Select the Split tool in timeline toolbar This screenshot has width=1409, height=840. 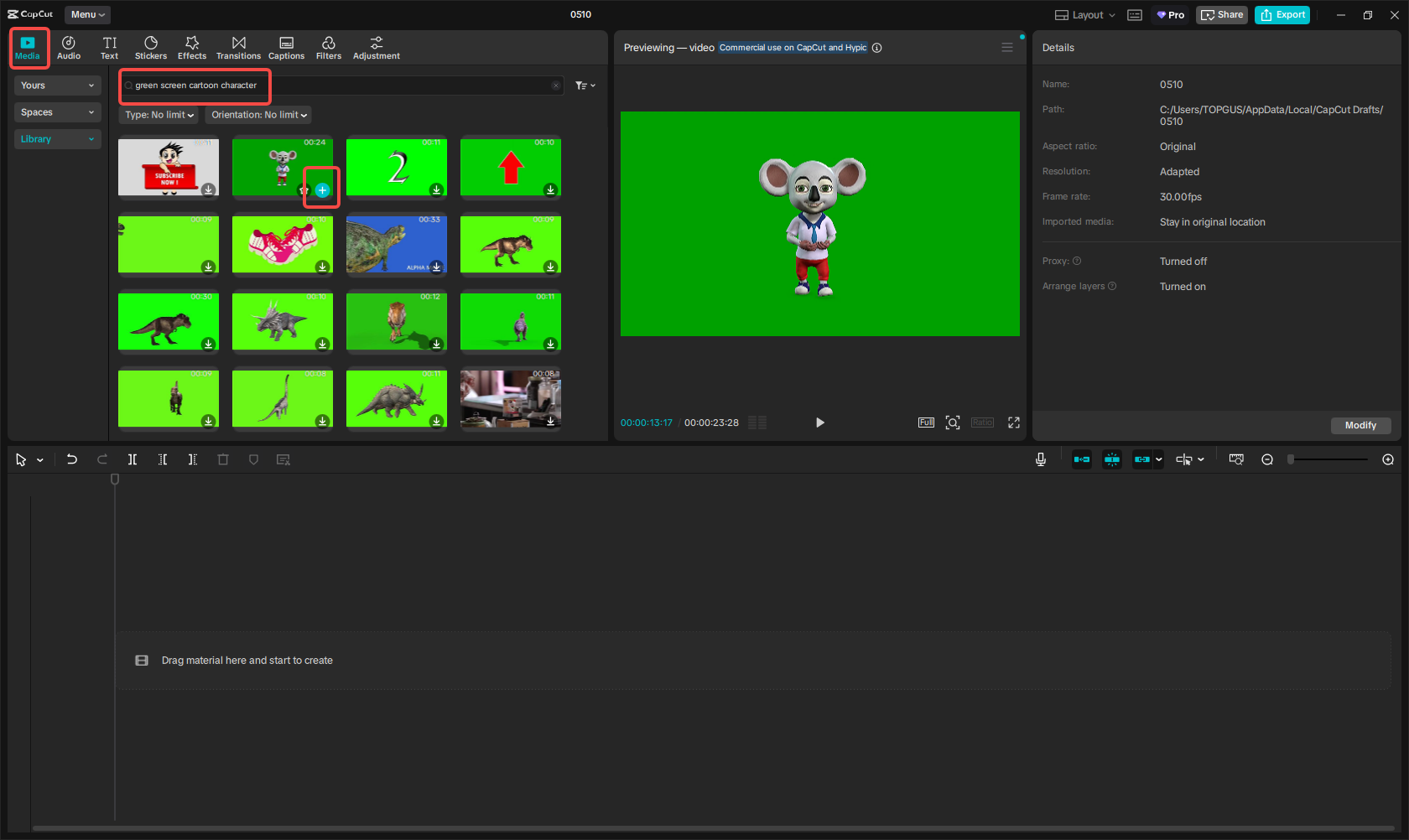click(132, 459)
